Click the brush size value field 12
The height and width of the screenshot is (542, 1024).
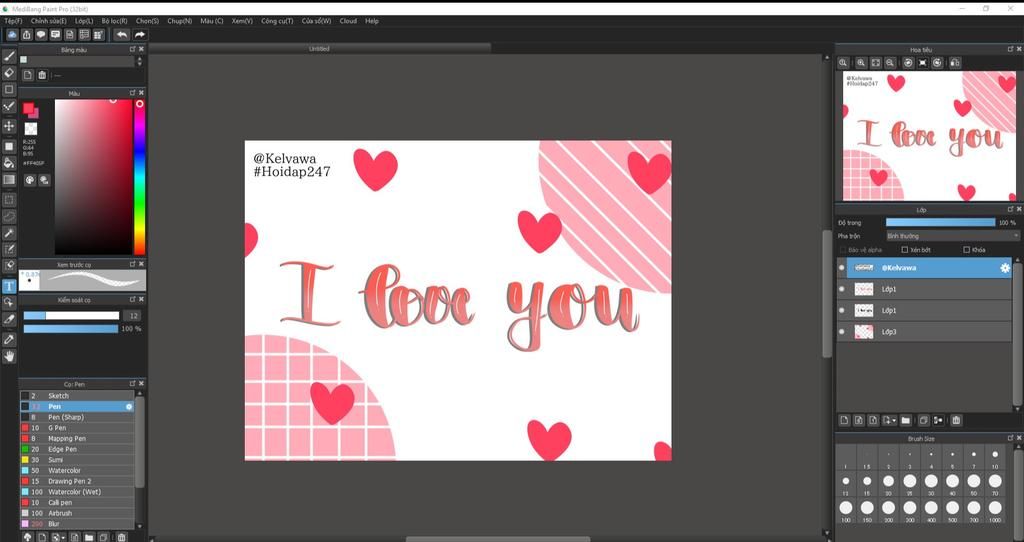133,315
